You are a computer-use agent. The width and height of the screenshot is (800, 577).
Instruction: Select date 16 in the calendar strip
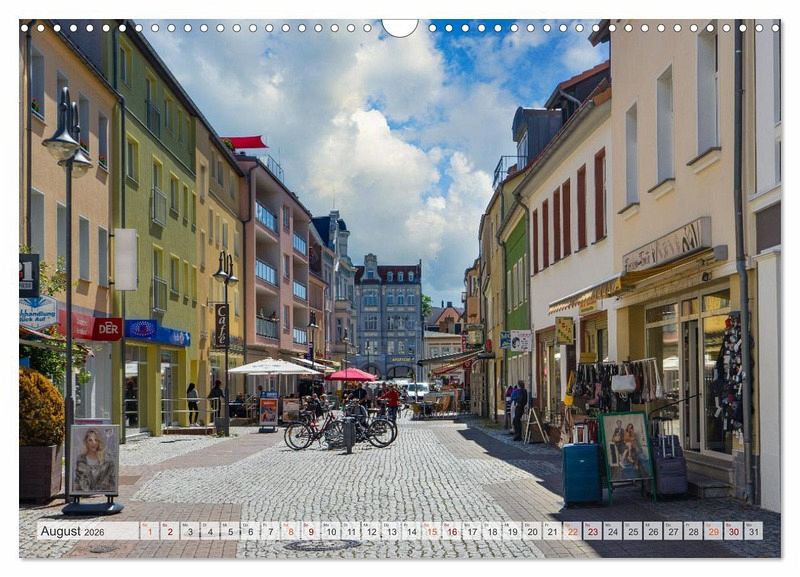(x=453, y=531)
